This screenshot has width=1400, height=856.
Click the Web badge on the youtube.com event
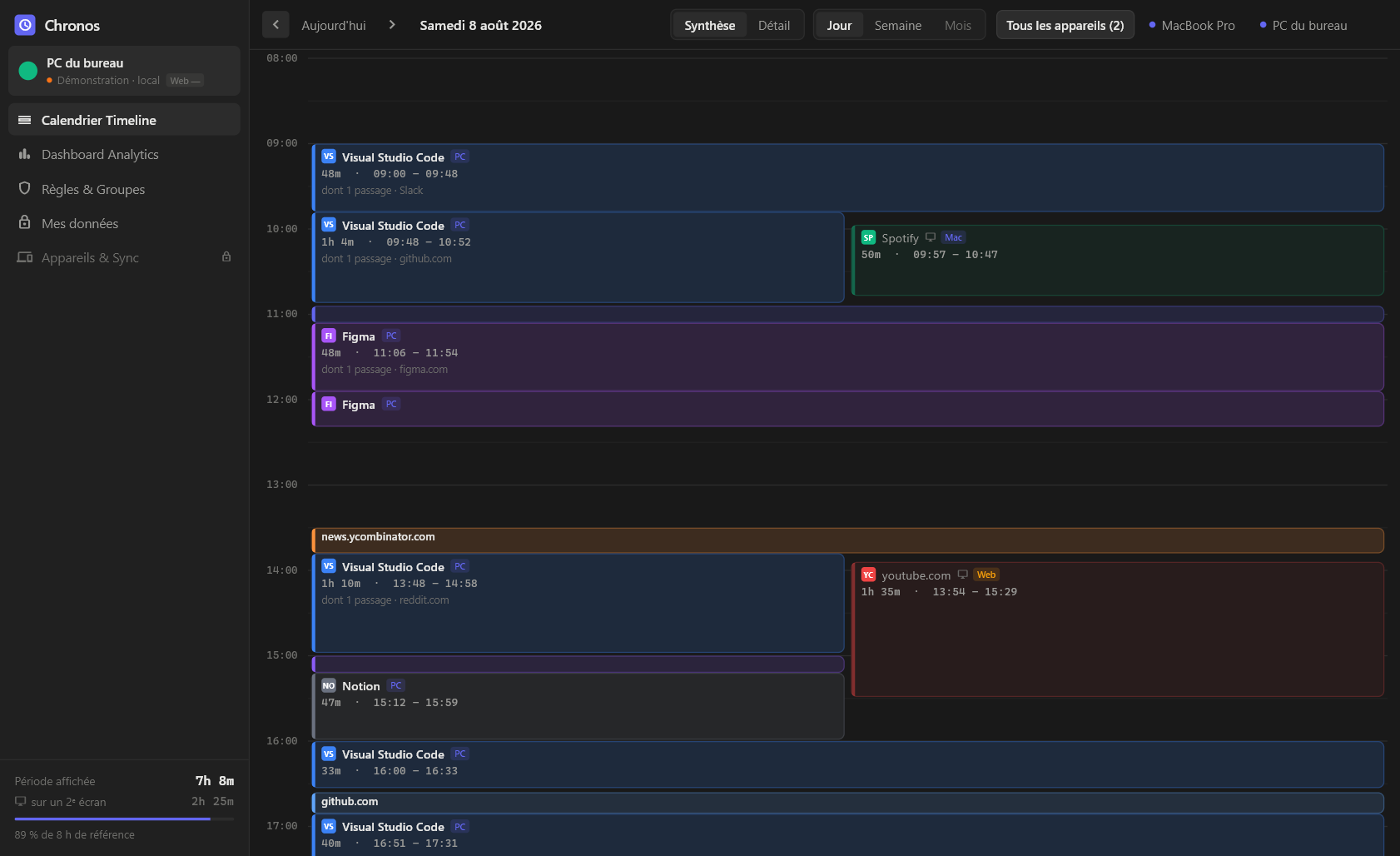[986, 575]
